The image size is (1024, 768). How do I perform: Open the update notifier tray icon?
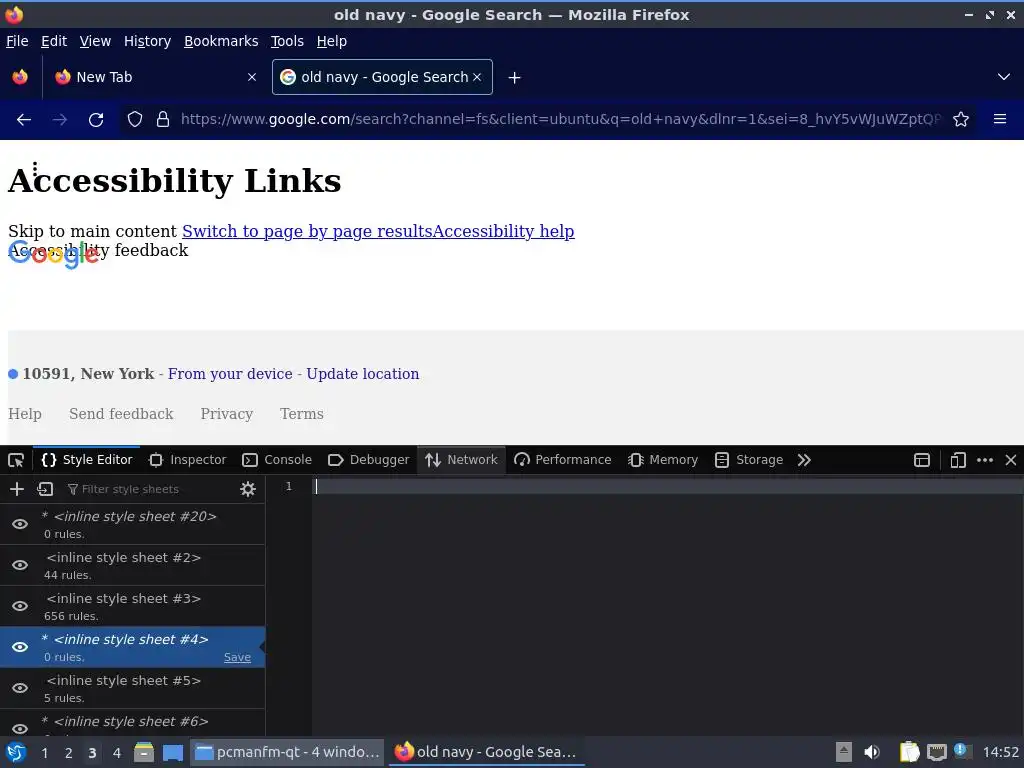tap(961, 750)
